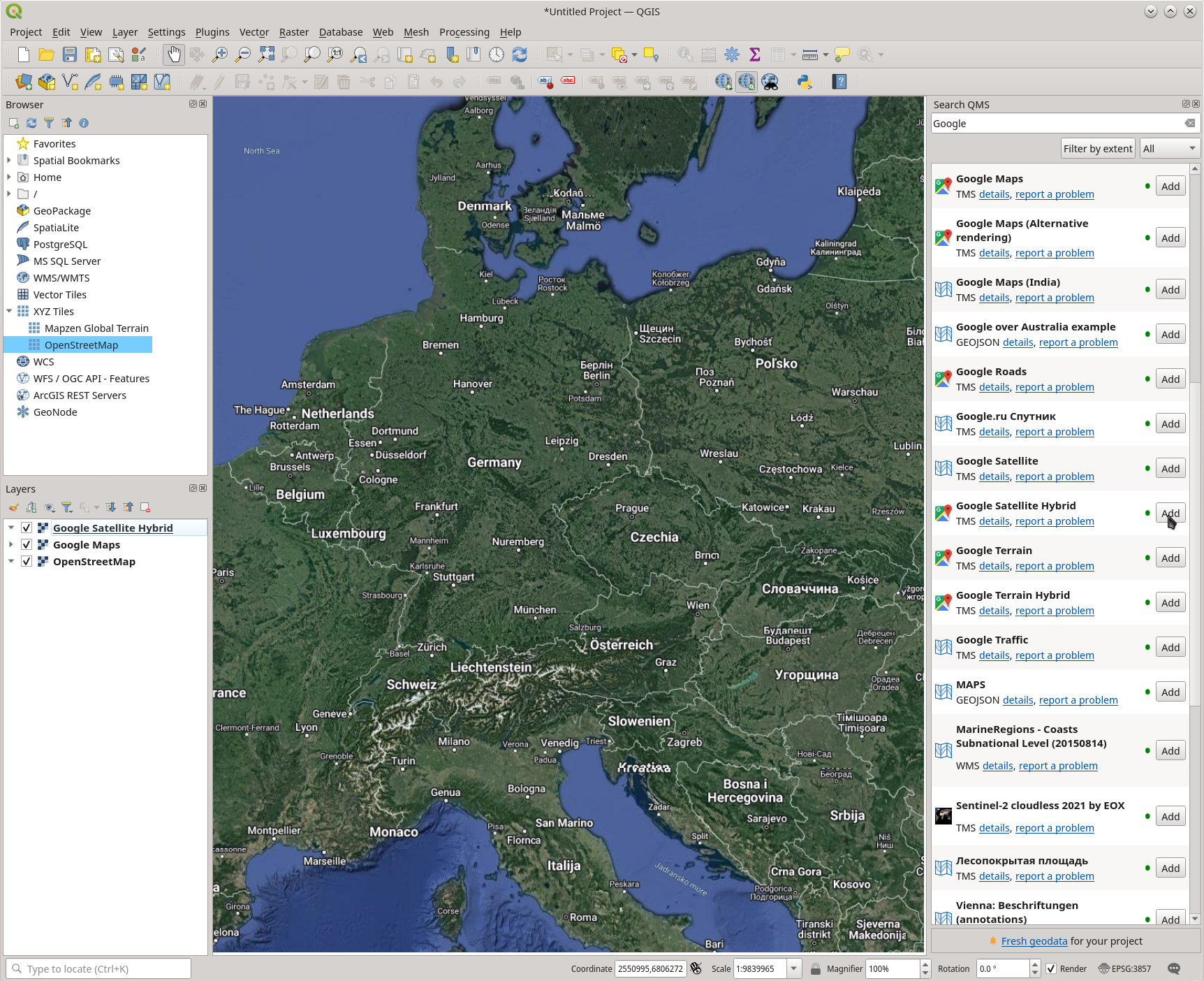Image resolution: width=1204 pixels, height=981 pixels.
Task: Add the Google Terrain service
Action: [1170, 558]
